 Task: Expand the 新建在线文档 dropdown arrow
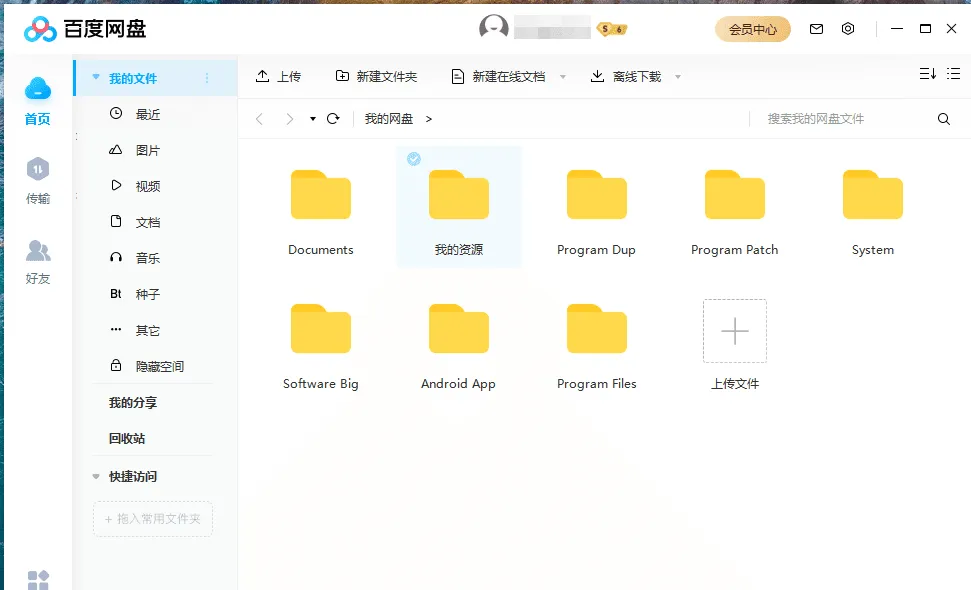click(563, 75)
